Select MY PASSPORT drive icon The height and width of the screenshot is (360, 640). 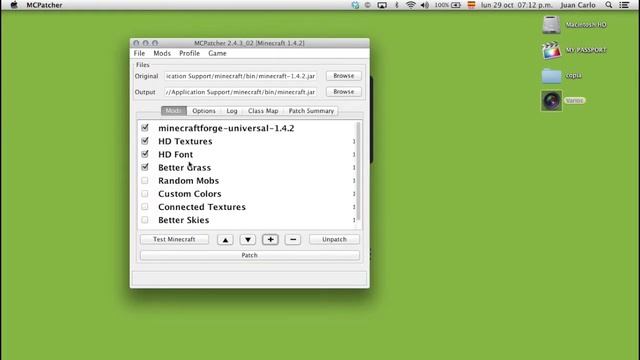[551, 50]
